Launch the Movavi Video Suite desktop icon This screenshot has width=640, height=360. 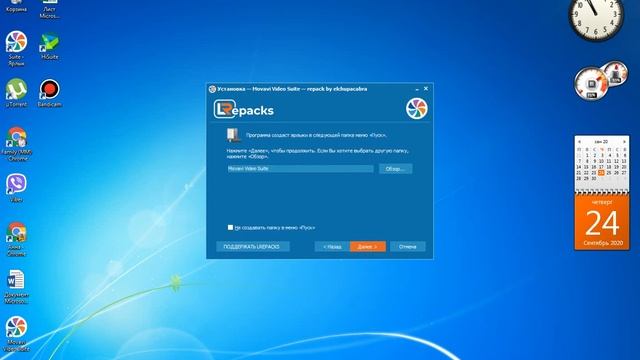[x=16, y=334]
